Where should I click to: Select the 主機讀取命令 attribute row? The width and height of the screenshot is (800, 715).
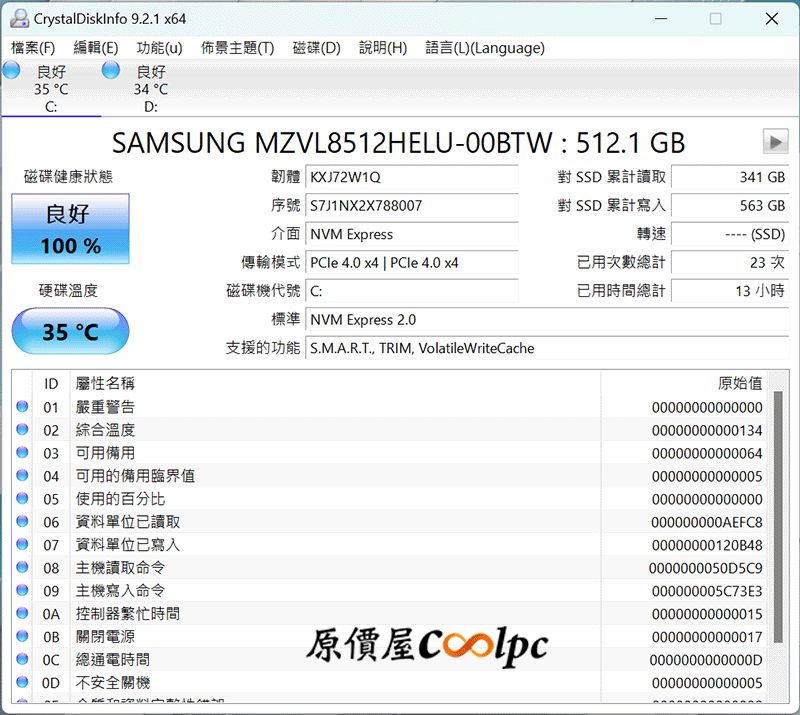[390, 568]
